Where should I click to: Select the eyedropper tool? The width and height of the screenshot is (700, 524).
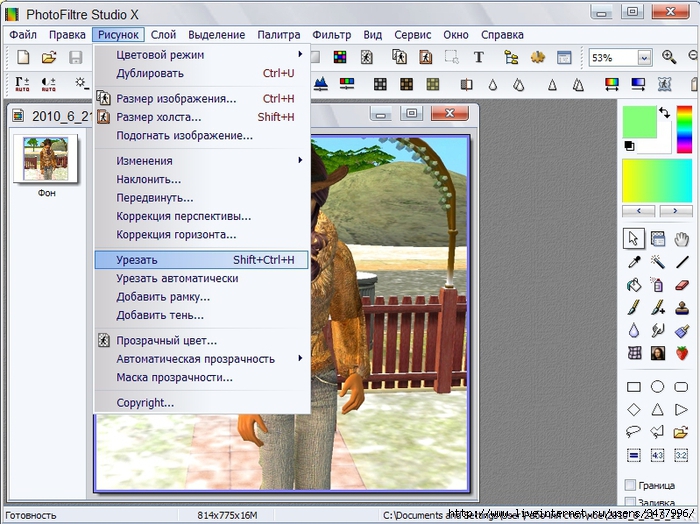click(x=633, y=262)
